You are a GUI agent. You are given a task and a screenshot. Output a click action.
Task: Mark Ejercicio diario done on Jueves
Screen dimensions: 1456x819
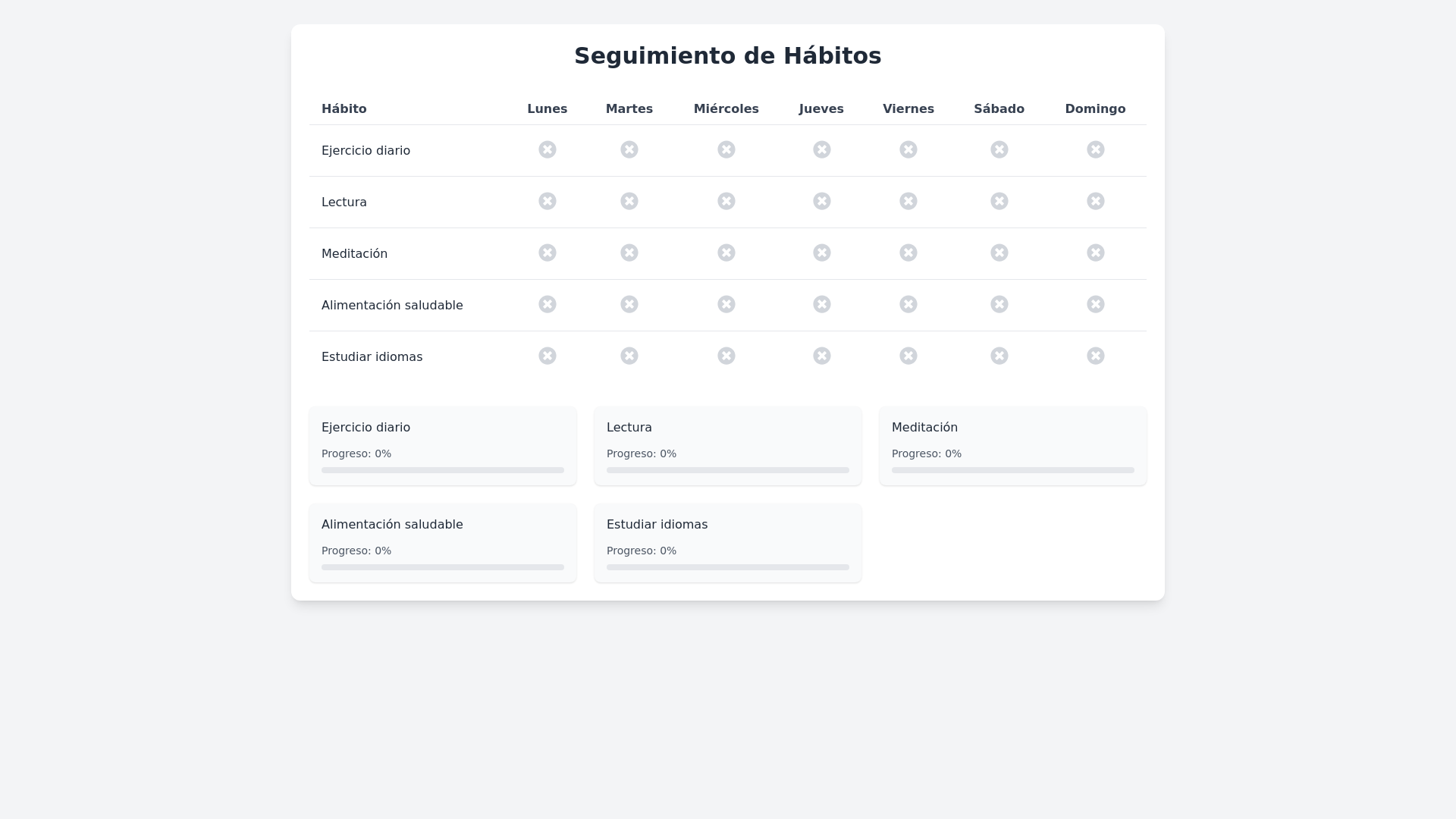coord(822,149)
